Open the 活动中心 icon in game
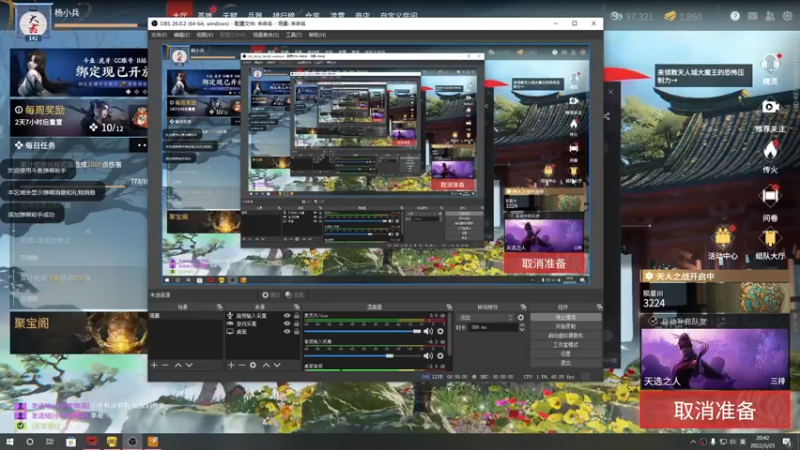Viewport: 800px width, 450px height. (722, 238)
